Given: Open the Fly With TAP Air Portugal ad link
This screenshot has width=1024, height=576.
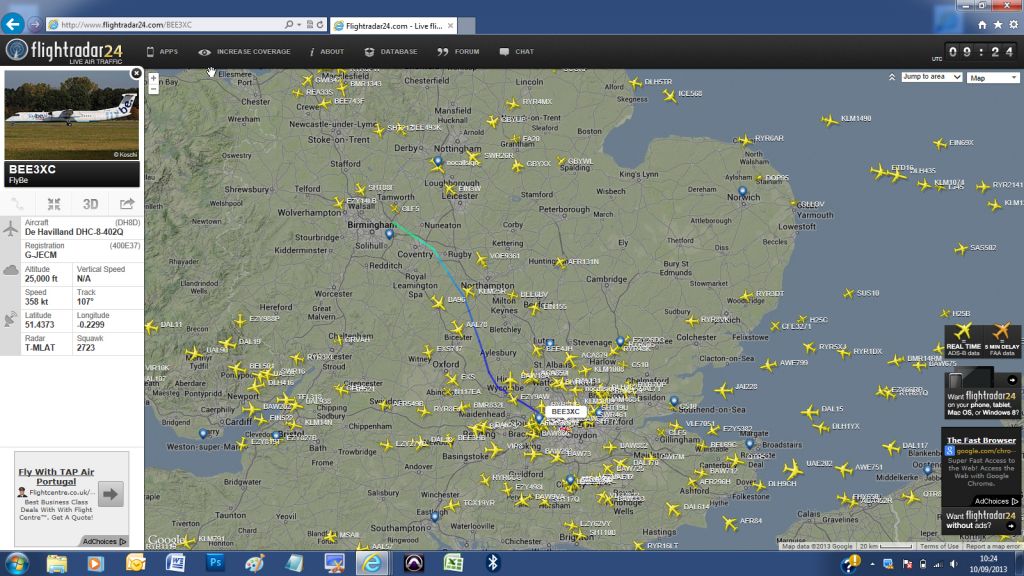Looking at the screenshot, I should coord(56,476).
